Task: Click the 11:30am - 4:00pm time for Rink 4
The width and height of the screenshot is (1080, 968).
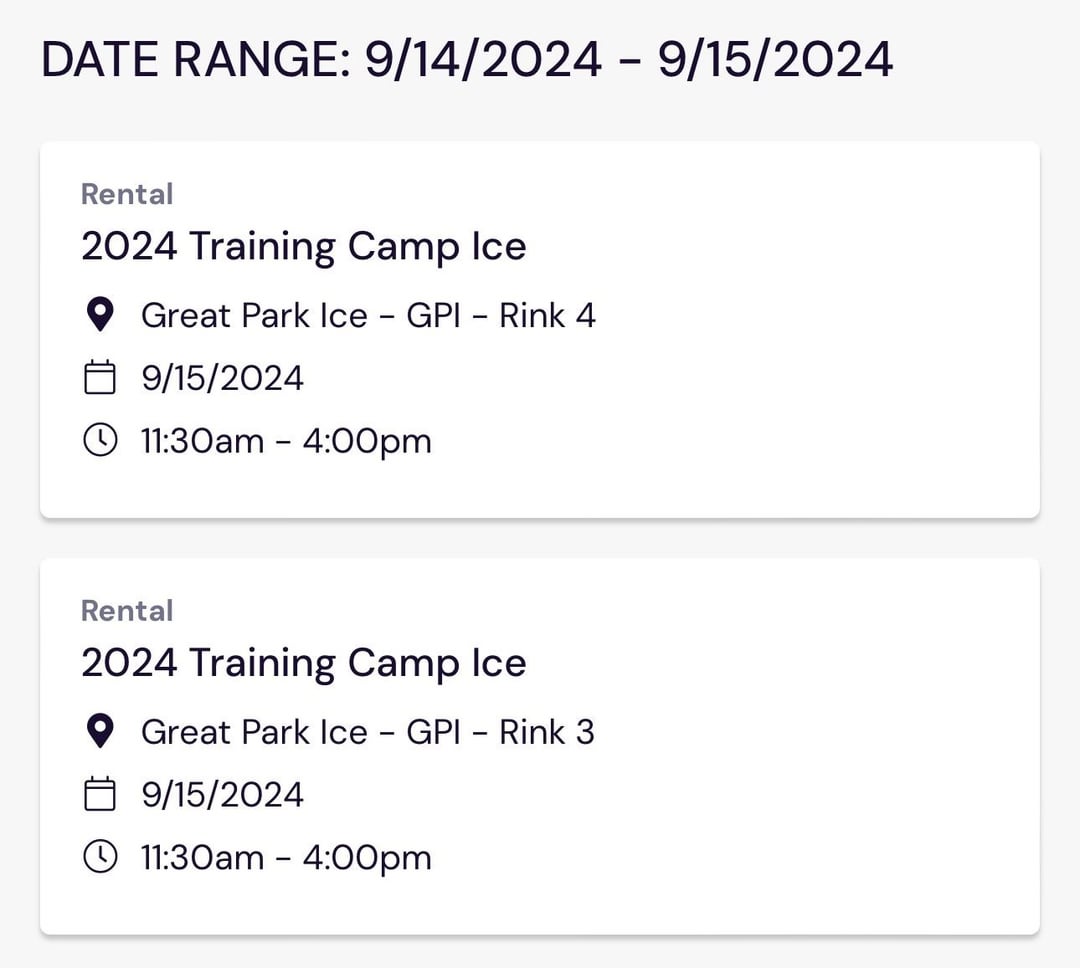Action: pos(286,440)
